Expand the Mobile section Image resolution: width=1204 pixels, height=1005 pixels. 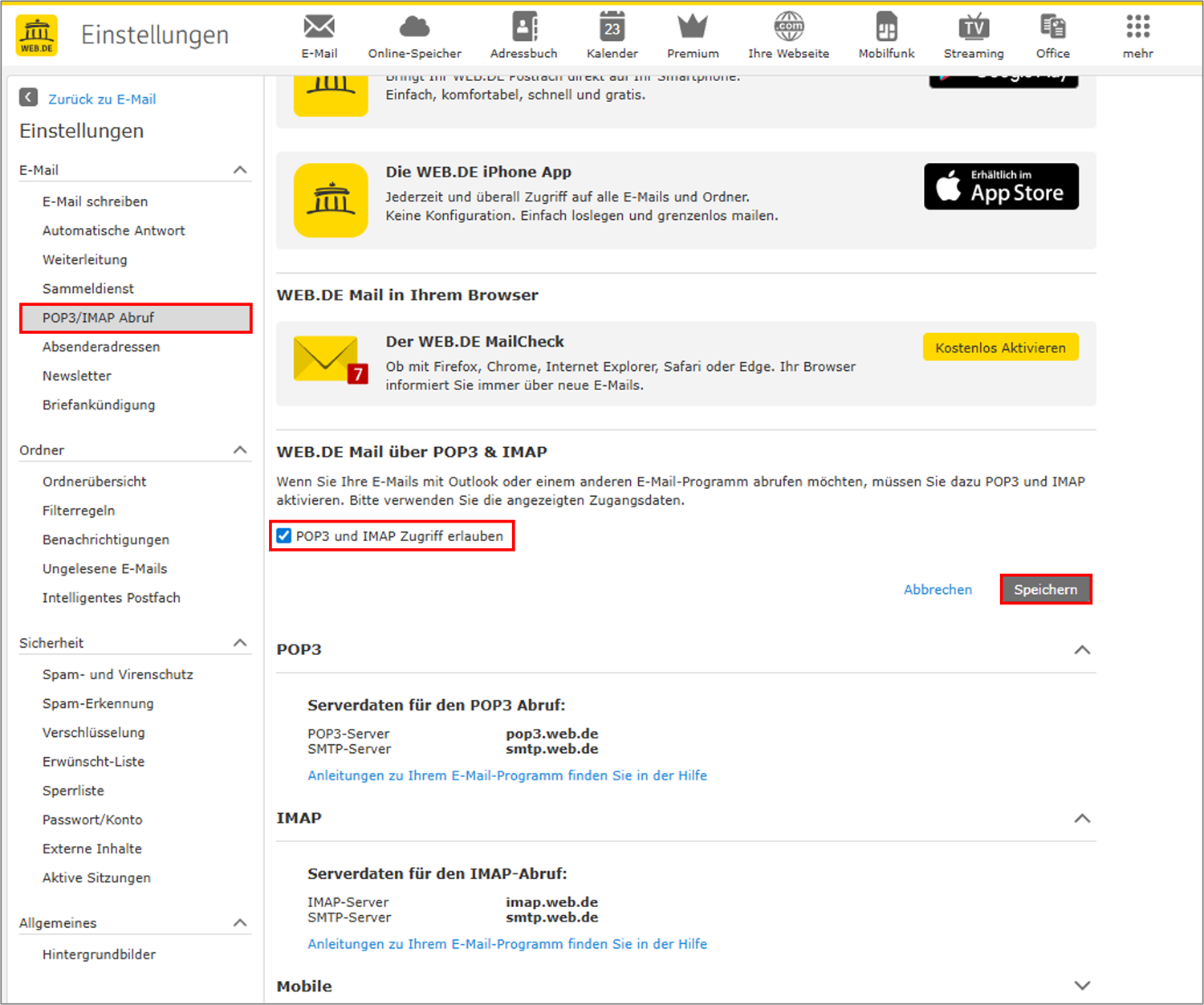tap(1082, 986)
